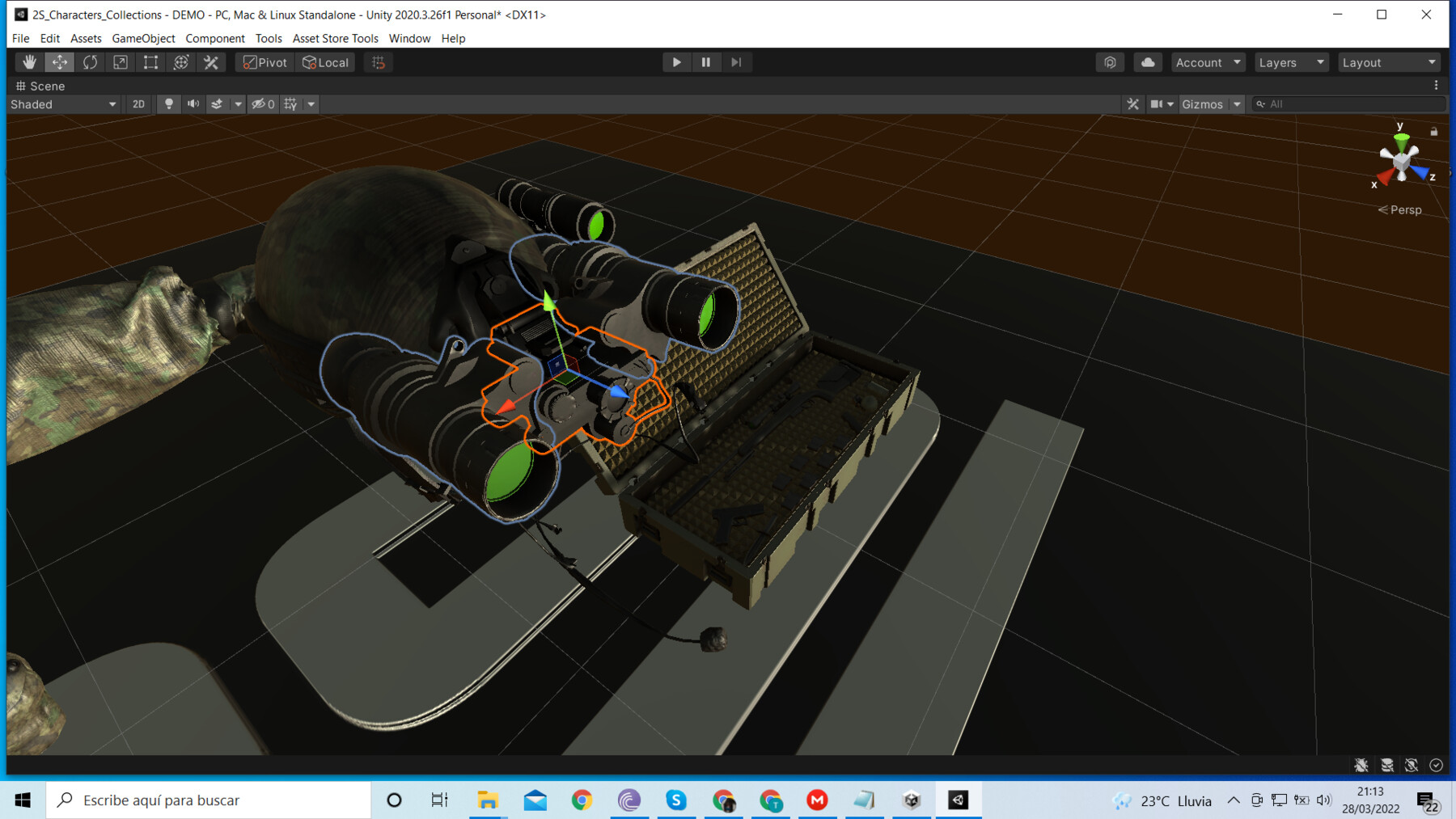Screen dimensions: 1456x819
Task: Select the Transform tool
Action: [x=181, y=62]
